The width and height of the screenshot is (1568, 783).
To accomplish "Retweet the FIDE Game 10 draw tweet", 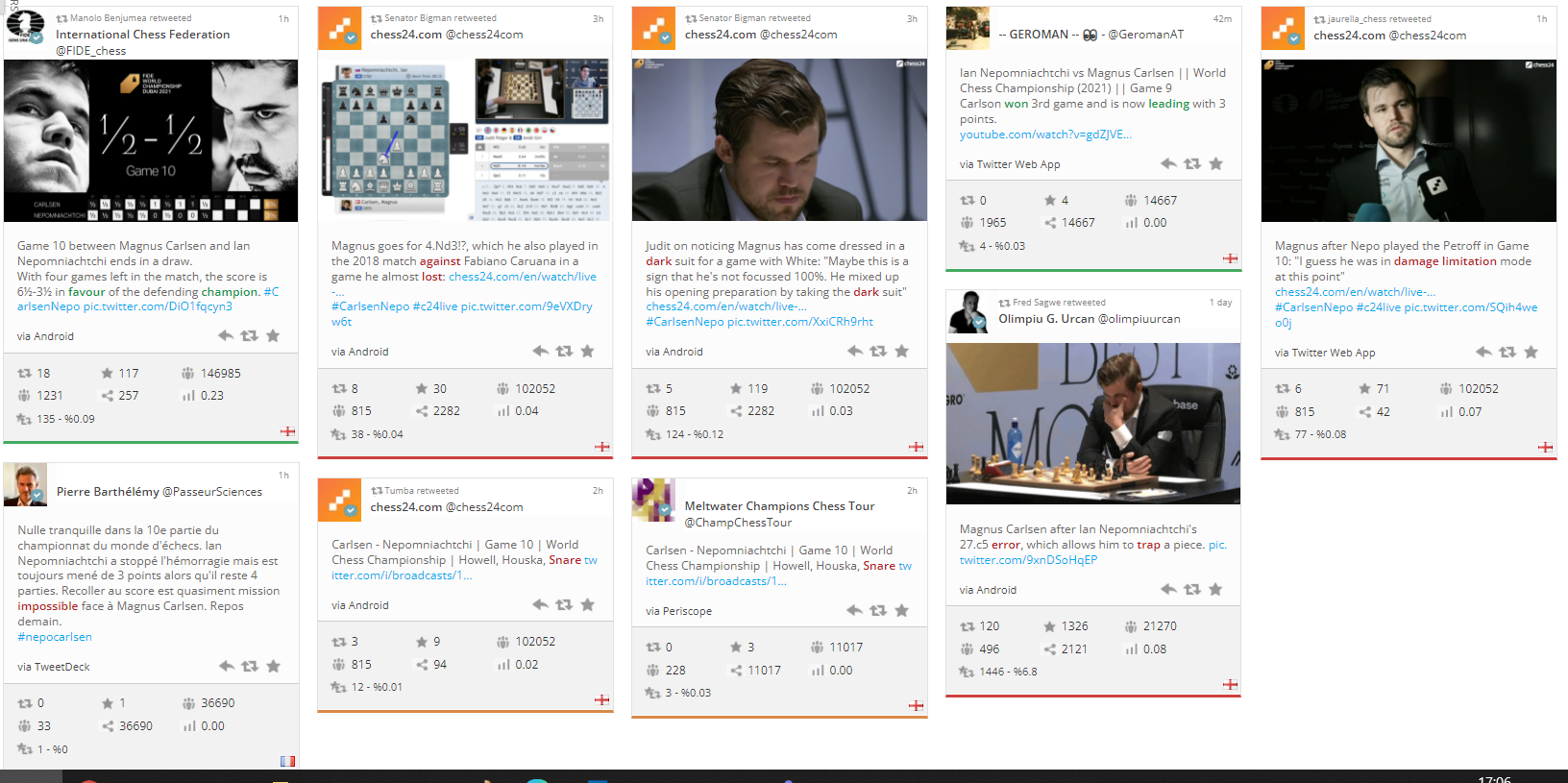I will click(249, 335).
